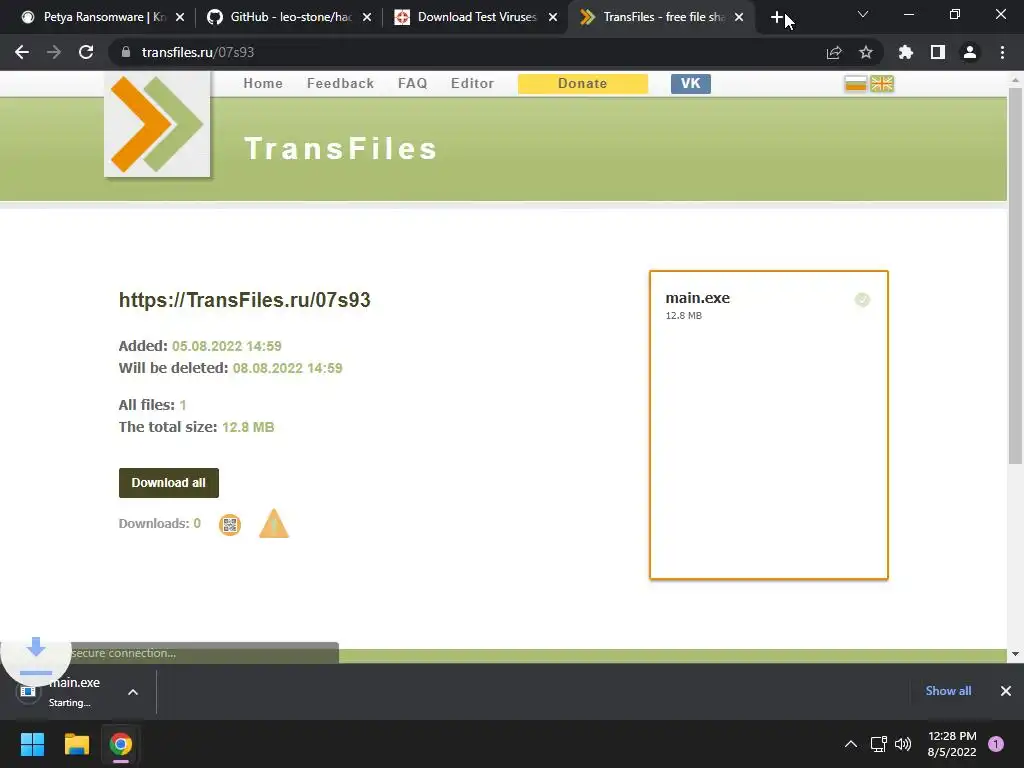Click the orange warning triangle icon
Viewport: 1024px width, 768px height.
(274, 524)
